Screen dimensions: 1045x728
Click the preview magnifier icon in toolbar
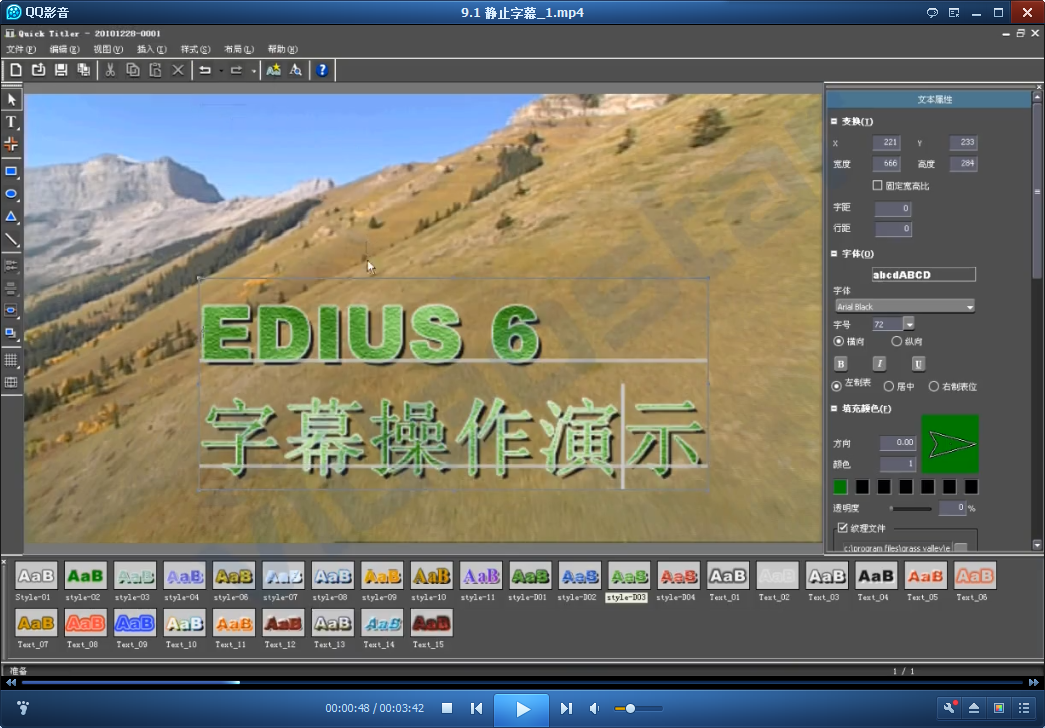296,70
